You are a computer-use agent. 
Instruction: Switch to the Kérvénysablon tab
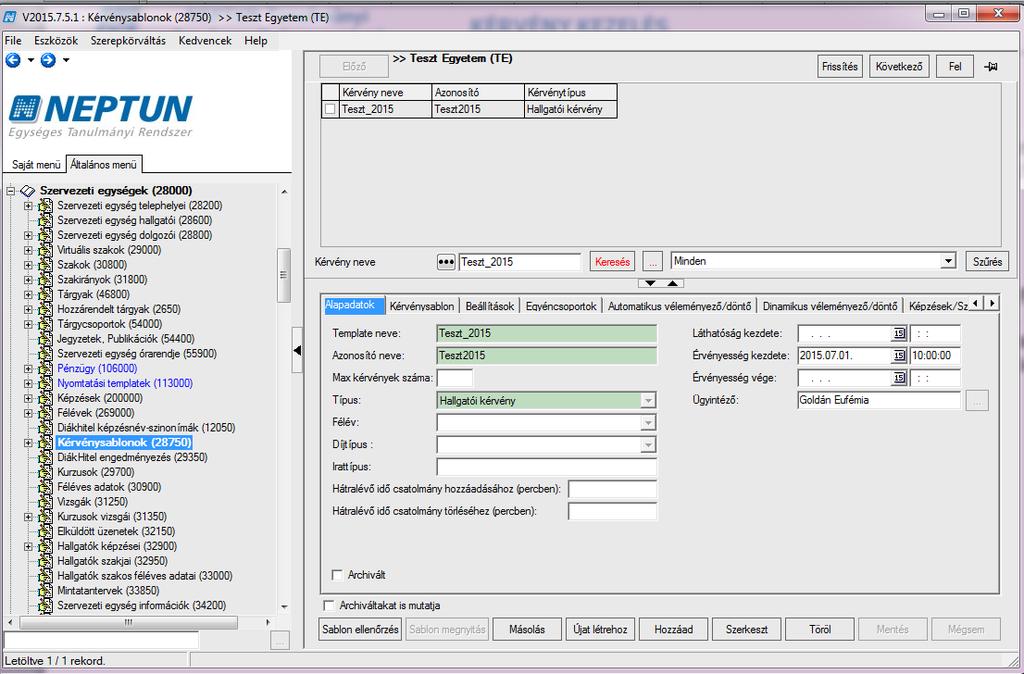(422, 306)
